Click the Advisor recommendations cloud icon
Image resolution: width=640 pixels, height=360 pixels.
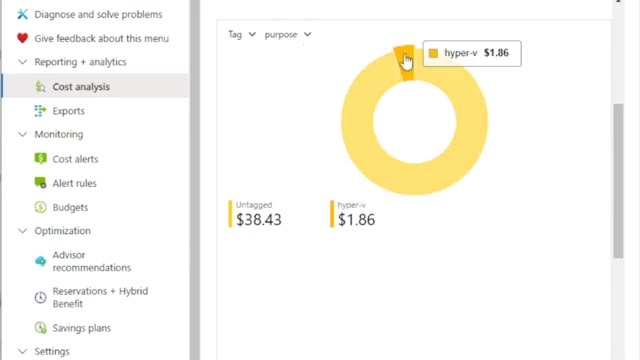tap(40, 261)
